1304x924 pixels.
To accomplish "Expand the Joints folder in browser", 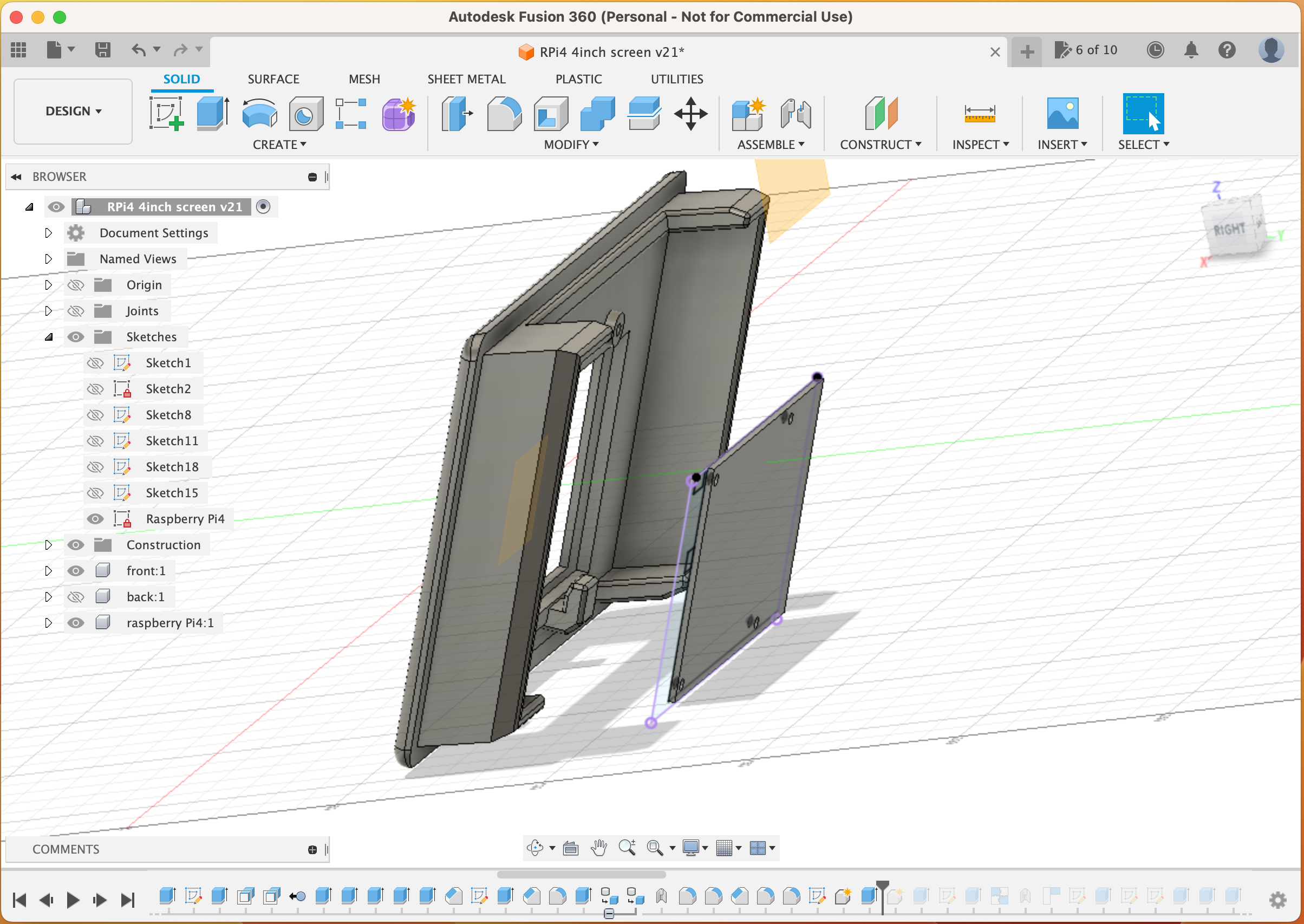I will pos(47,310).
